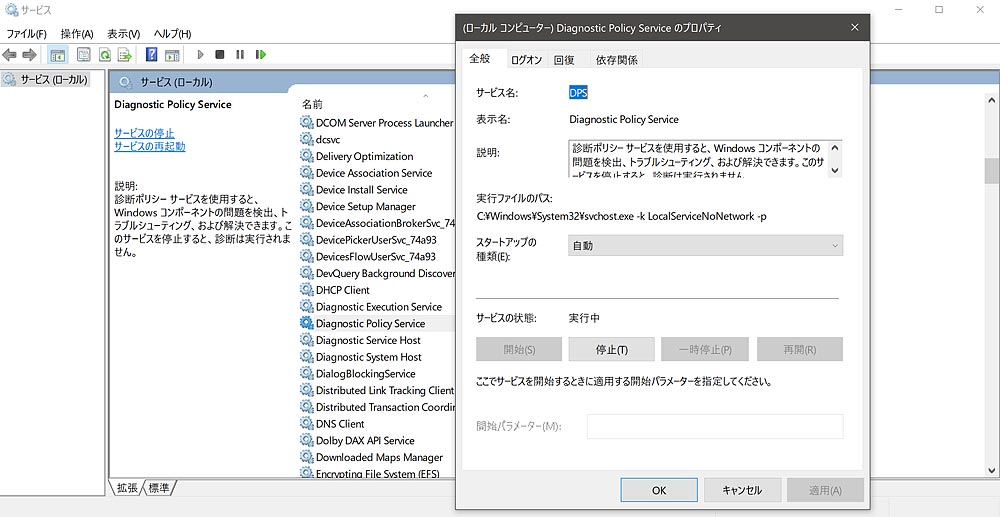Click gear icon beside Delivery Optimization
The image size is (1000, 517).
pyautogui.click(x=307, y=156)
